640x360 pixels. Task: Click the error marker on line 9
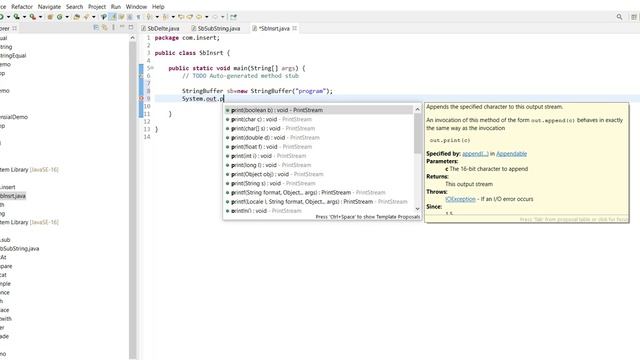pos(141,98)
